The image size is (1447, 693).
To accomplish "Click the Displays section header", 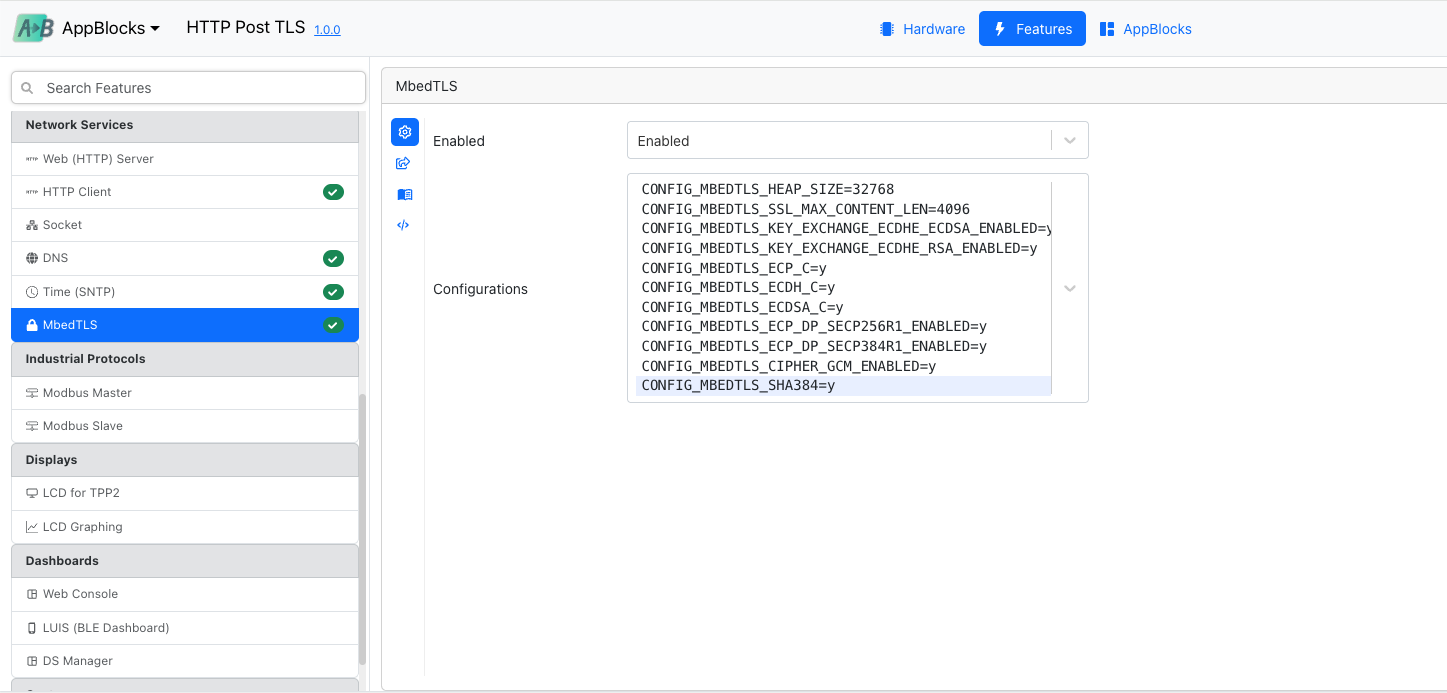I will (x=185, y=460).
